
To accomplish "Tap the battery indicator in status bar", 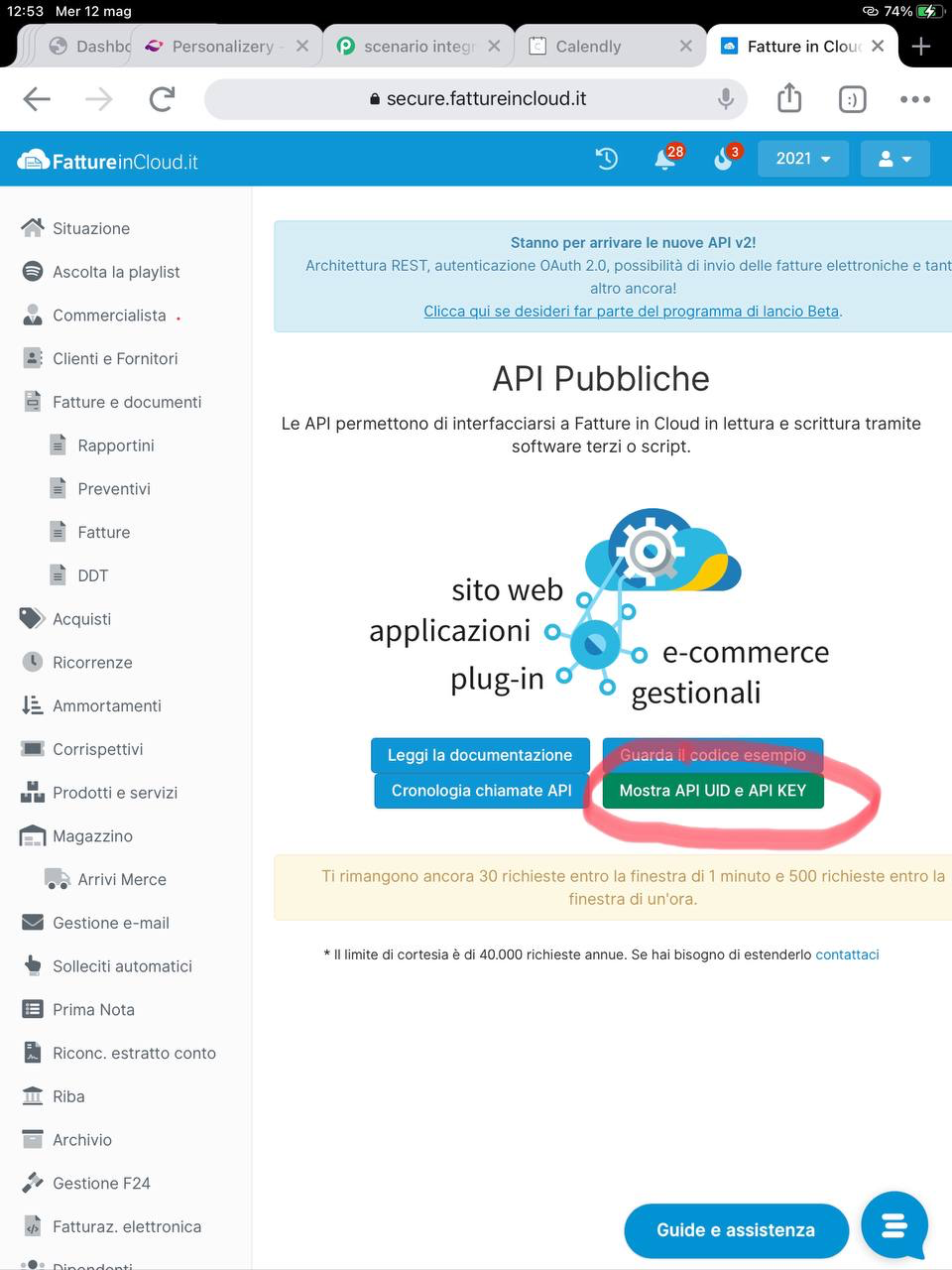I will pos(930,11).
